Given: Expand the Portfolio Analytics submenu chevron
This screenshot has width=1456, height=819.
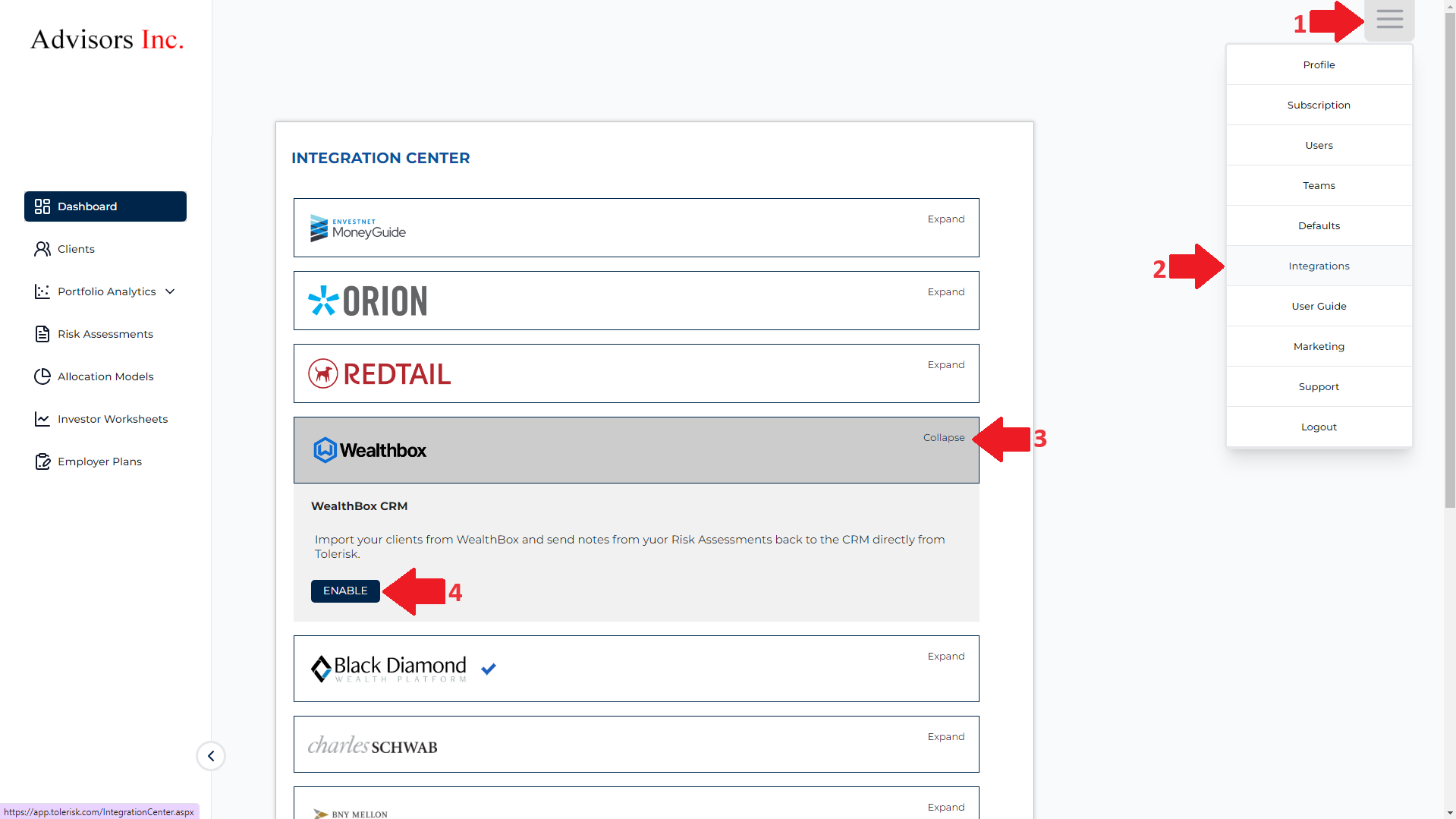Looking at the screenshot, I should coord(170,291).
